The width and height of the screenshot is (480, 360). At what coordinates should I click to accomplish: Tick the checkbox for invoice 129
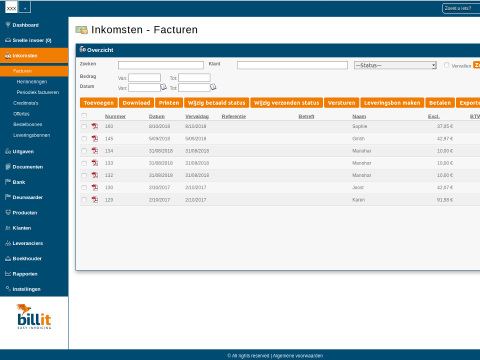point(84,200)
